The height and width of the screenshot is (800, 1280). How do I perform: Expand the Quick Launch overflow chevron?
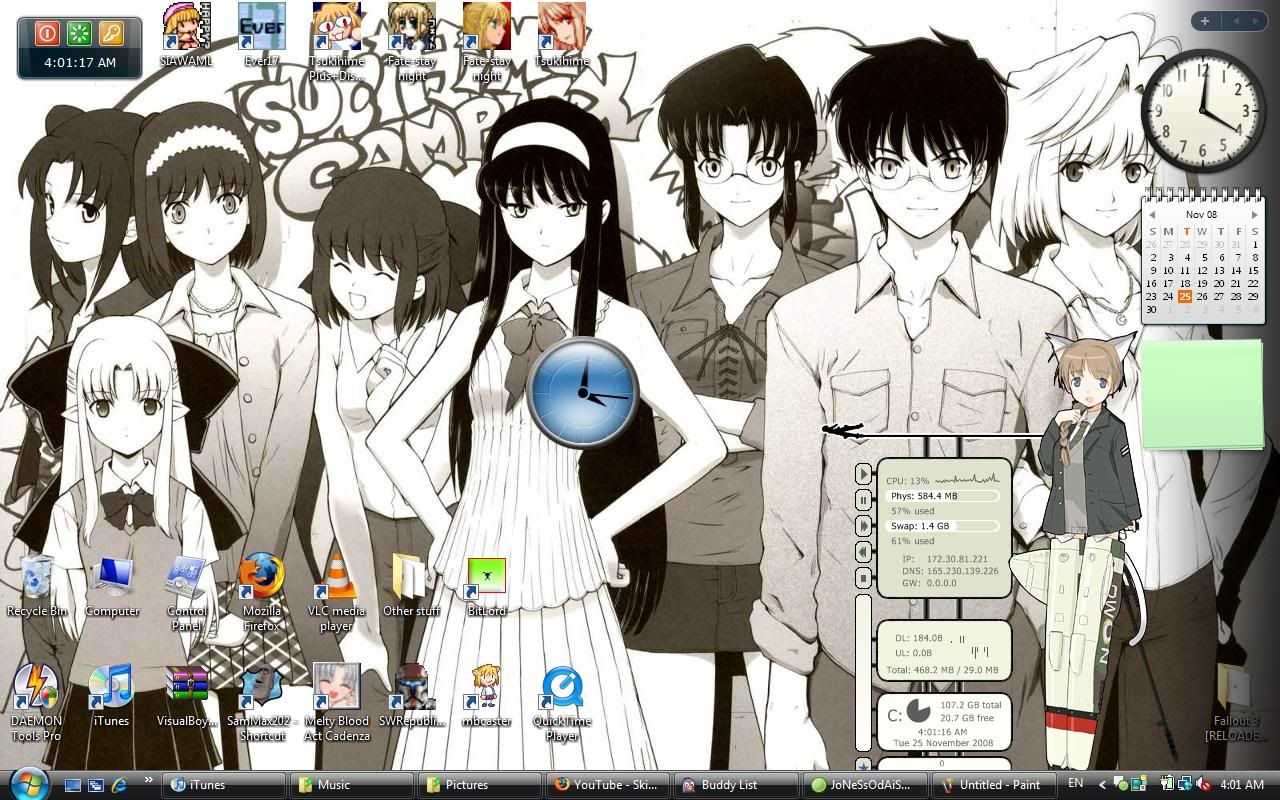point(149,780)
